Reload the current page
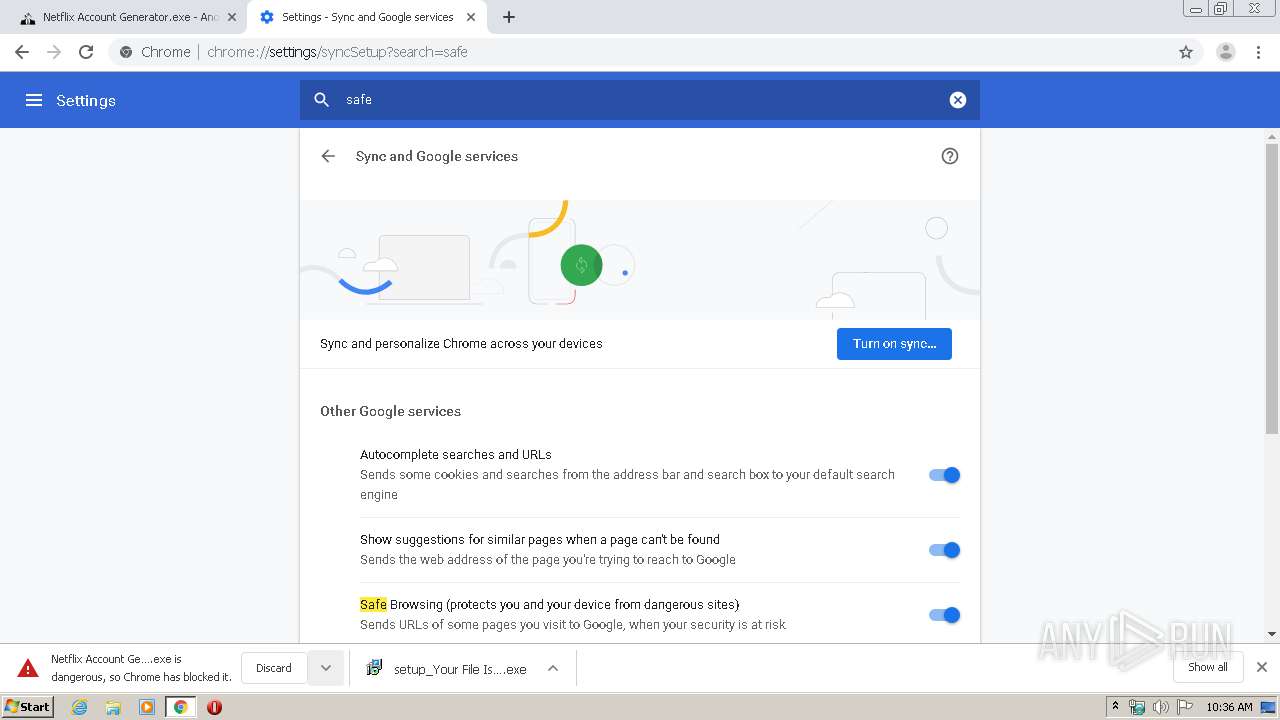This screenshot has height=720, width=1280. click(x=86, y=52)
